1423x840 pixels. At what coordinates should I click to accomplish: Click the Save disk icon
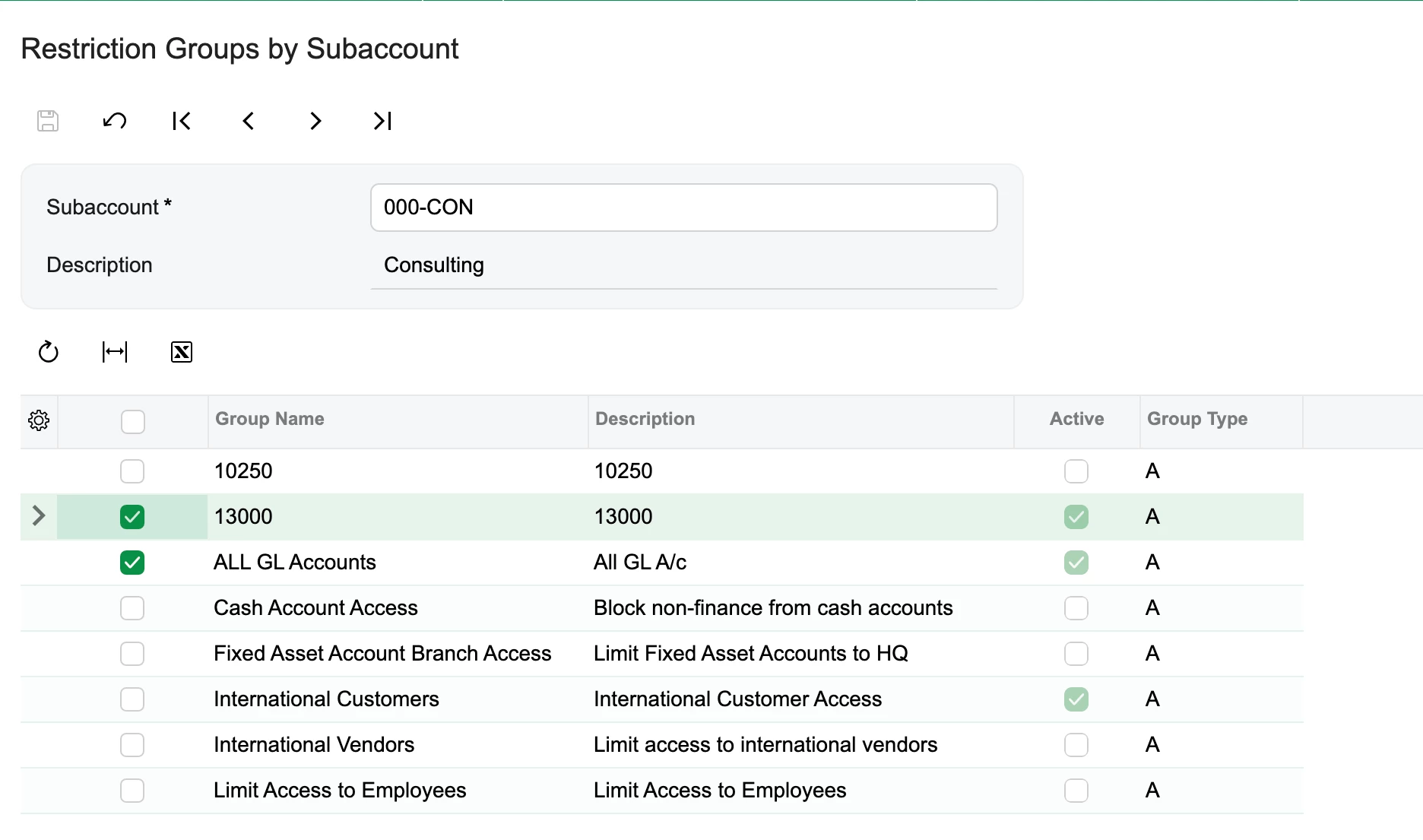click(48, 121)
